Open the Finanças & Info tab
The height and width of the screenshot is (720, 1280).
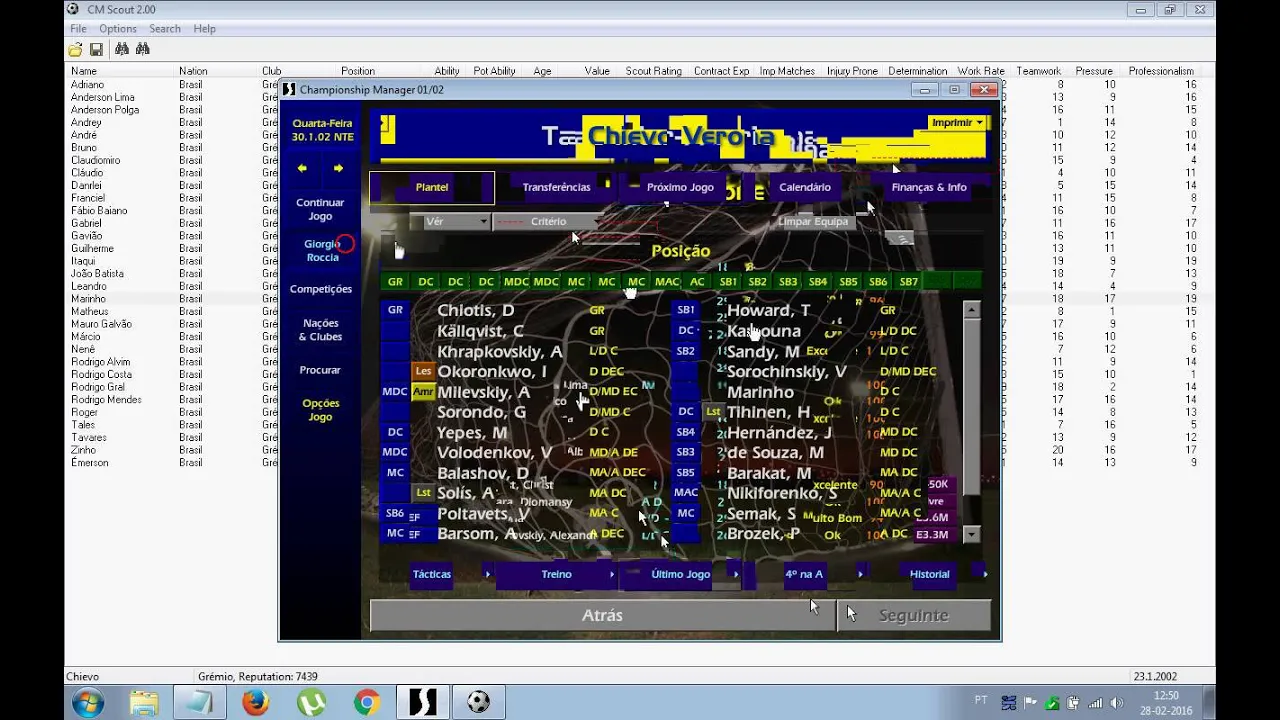point(929,188)
